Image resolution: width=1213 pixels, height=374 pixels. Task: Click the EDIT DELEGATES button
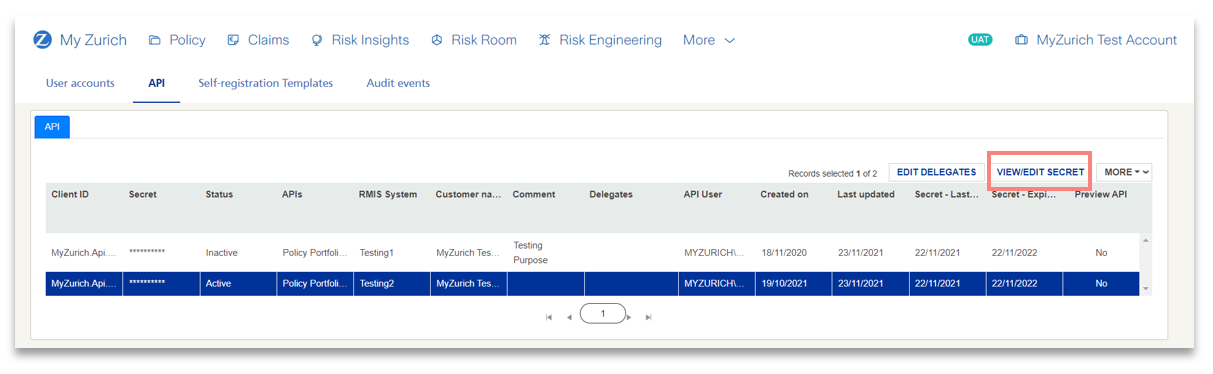tap(936, 172)
